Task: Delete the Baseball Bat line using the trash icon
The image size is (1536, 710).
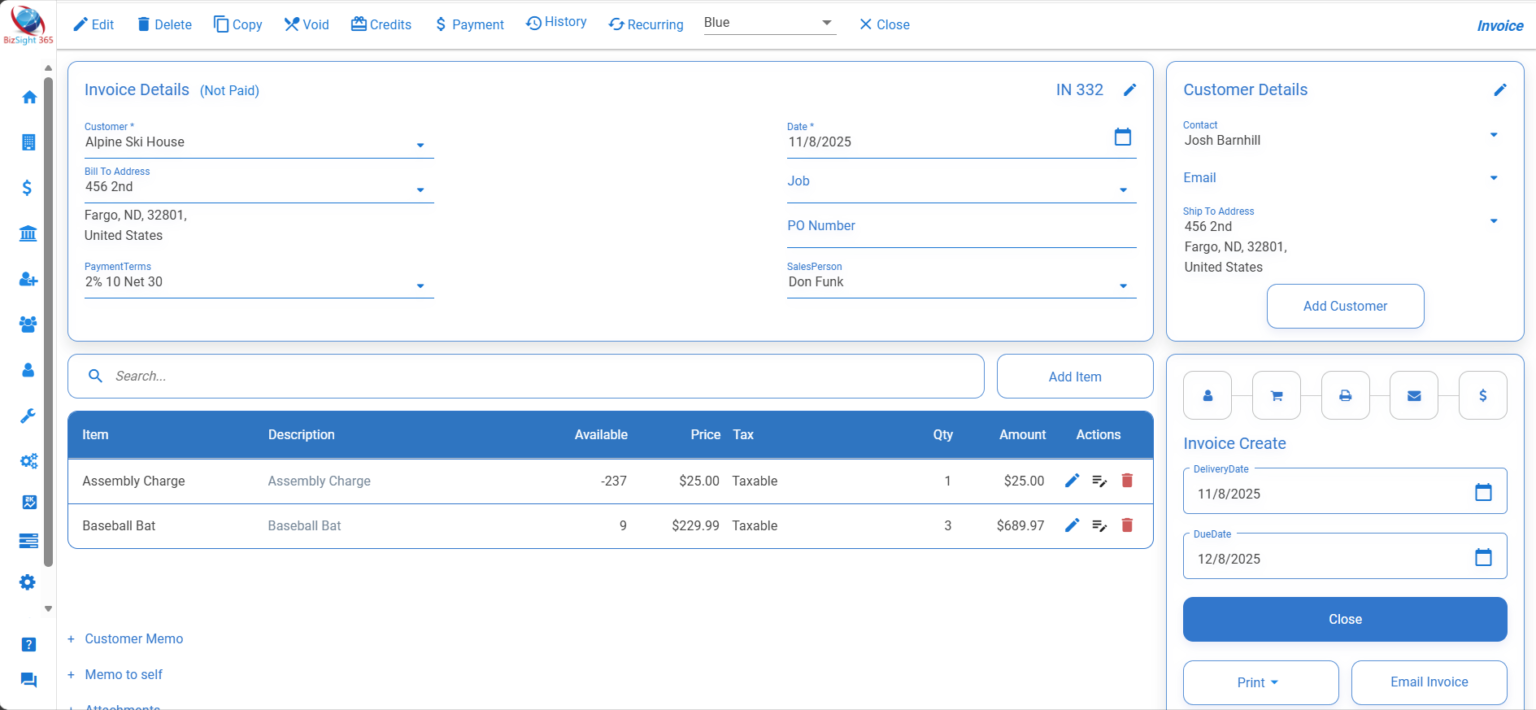Action: (1127, 525)
